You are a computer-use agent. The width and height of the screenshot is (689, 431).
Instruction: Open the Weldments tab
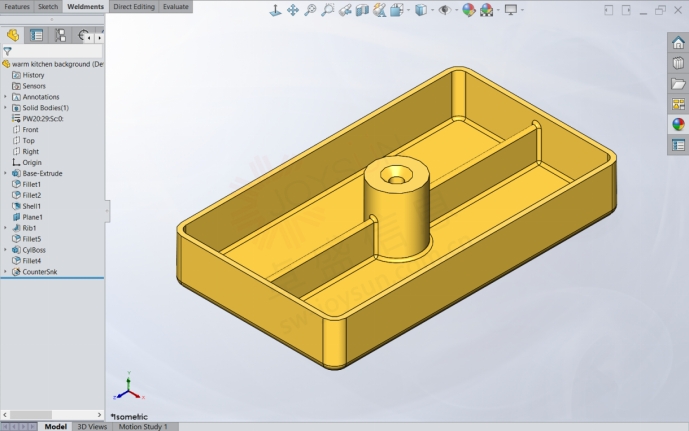tap(86, 7)
